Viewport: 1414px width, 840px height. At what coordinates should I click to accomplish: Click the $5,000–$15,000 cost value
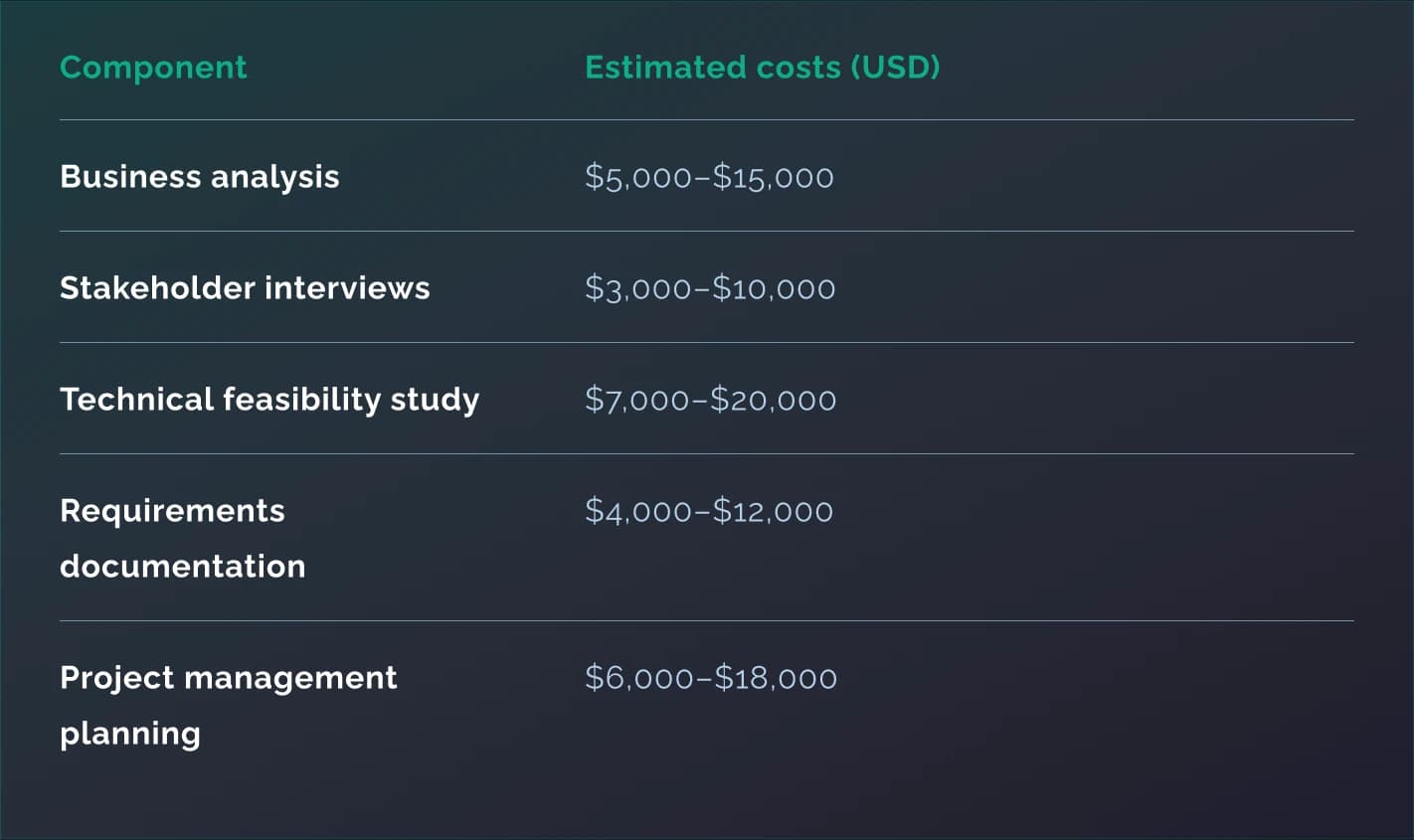point(709,177)
